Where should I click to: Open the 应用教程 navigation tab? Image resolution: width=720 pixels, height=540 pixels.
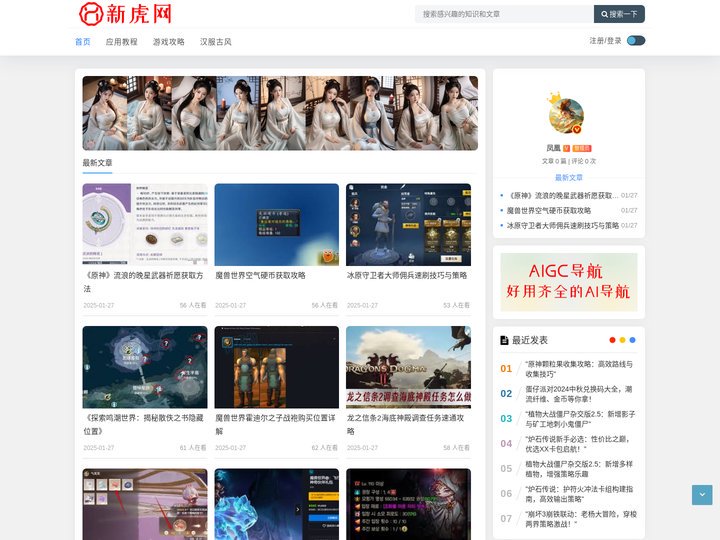coord(121,42)
